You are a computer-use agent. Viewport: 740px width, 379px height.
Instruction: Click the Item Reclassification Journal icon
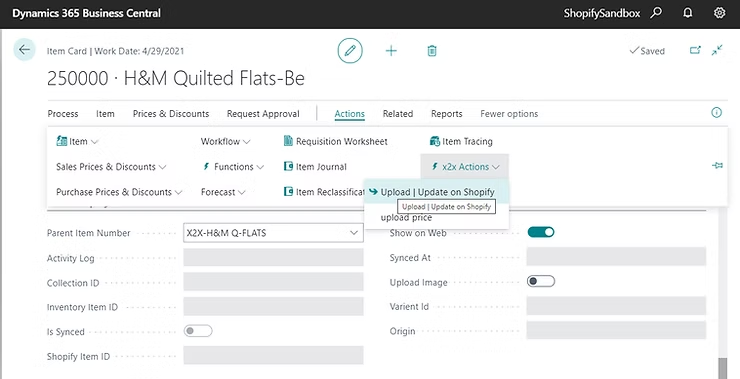click(x=288, y=192)
